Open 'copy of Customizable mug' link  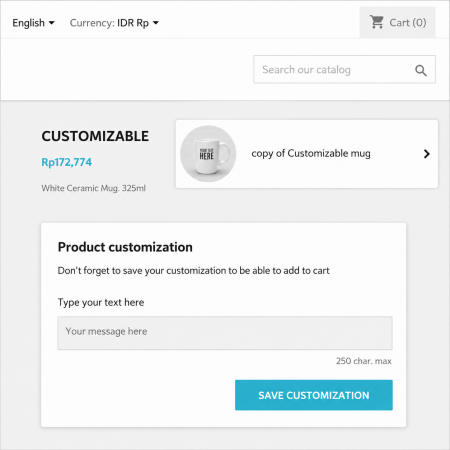tap(311, 153)
